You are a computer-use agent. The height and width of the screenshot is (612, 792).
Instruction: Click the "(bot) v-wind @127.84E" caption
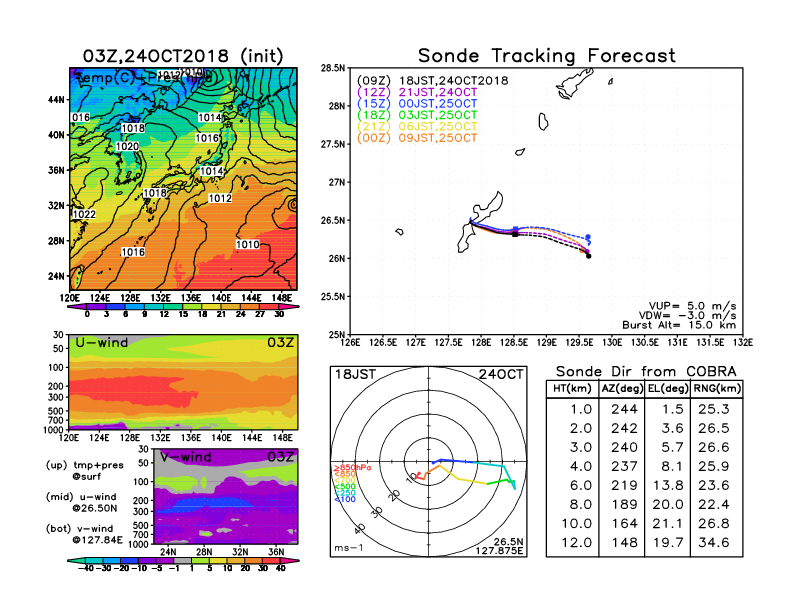coord(84,534)
